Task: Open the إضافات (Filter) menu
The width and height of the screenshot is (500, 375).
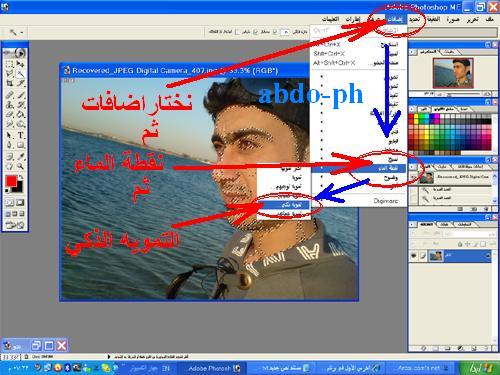Action: point(395,19)
